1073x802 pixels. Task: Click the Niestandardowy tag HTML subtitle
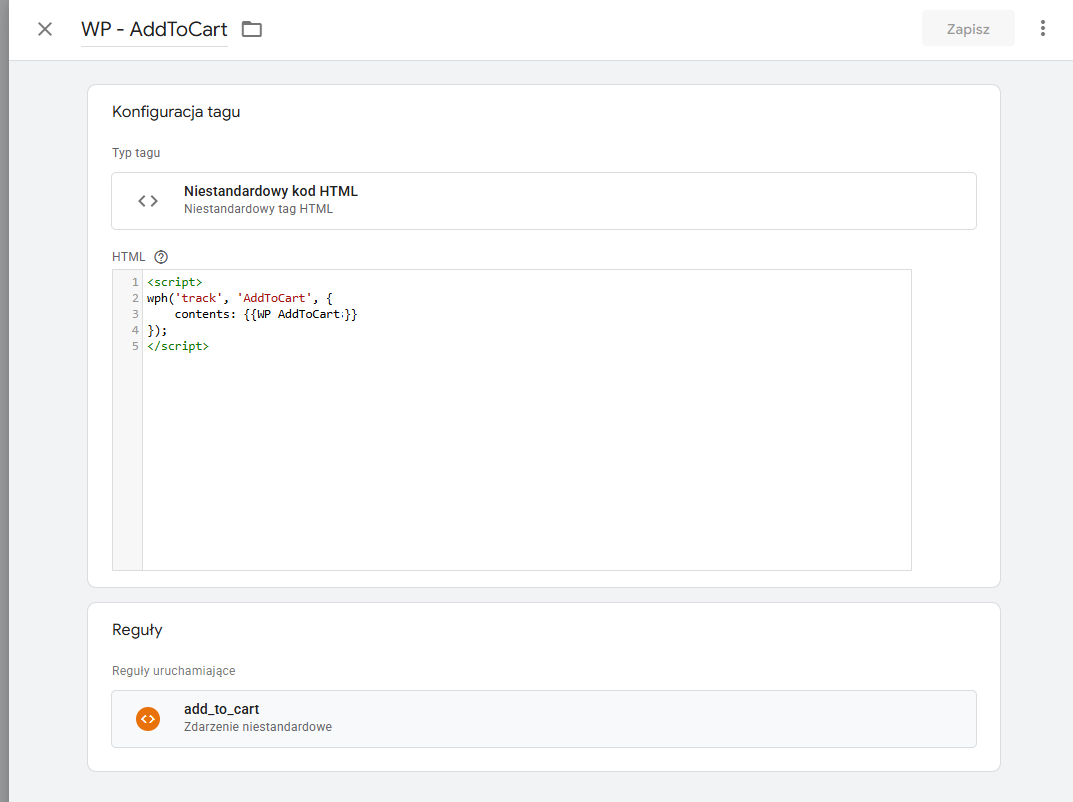258,209
